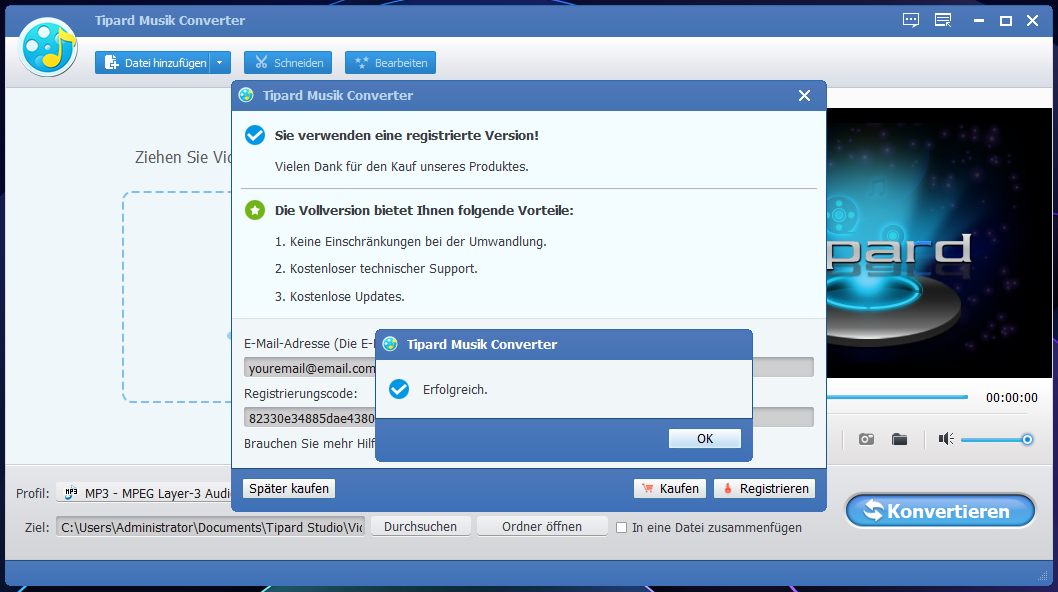Select the Schneiden scissors tool
The width and height of the screenshot is (1058, 592).
click(288, 63)
